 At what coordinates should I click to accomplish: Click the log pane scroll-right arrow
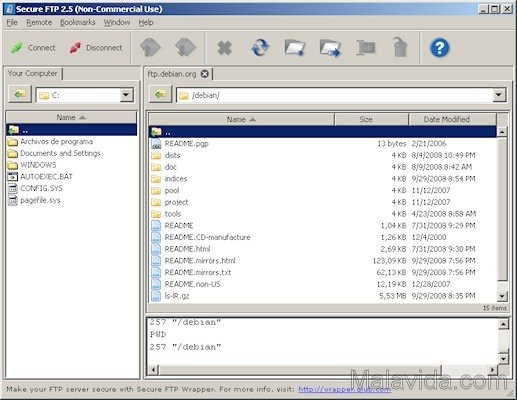click(x=492, y=369)
